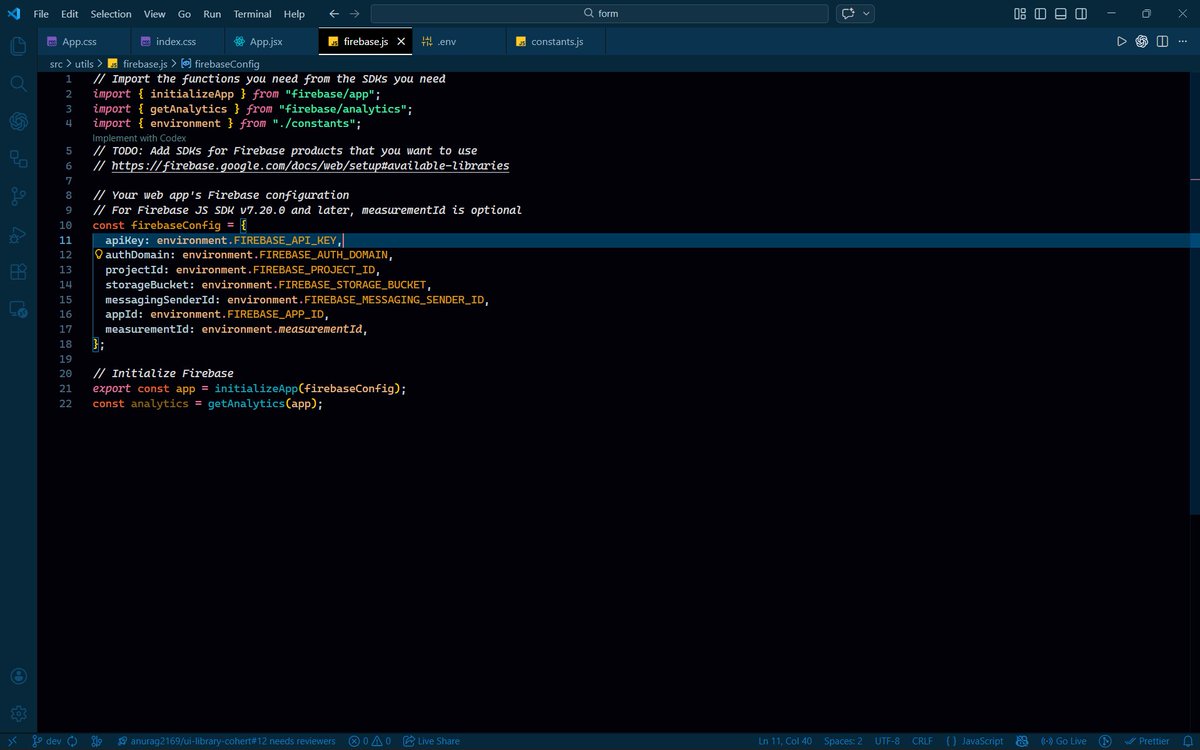
Task: Change indentation via Spaces: 2
Action: coord(843,741)
